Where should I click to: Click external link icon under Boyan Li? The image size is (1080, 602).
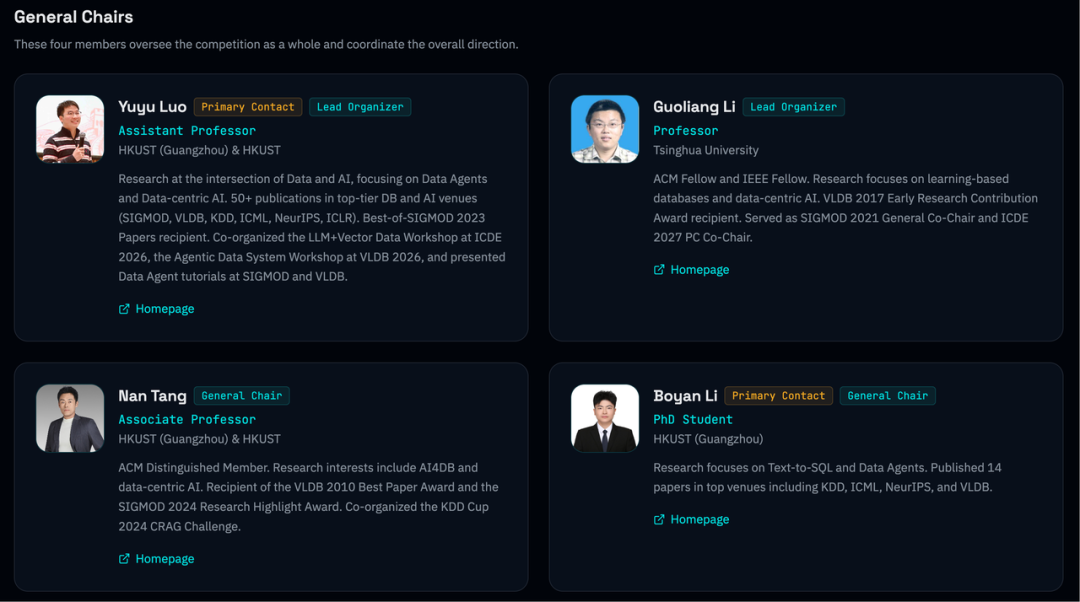659,520
